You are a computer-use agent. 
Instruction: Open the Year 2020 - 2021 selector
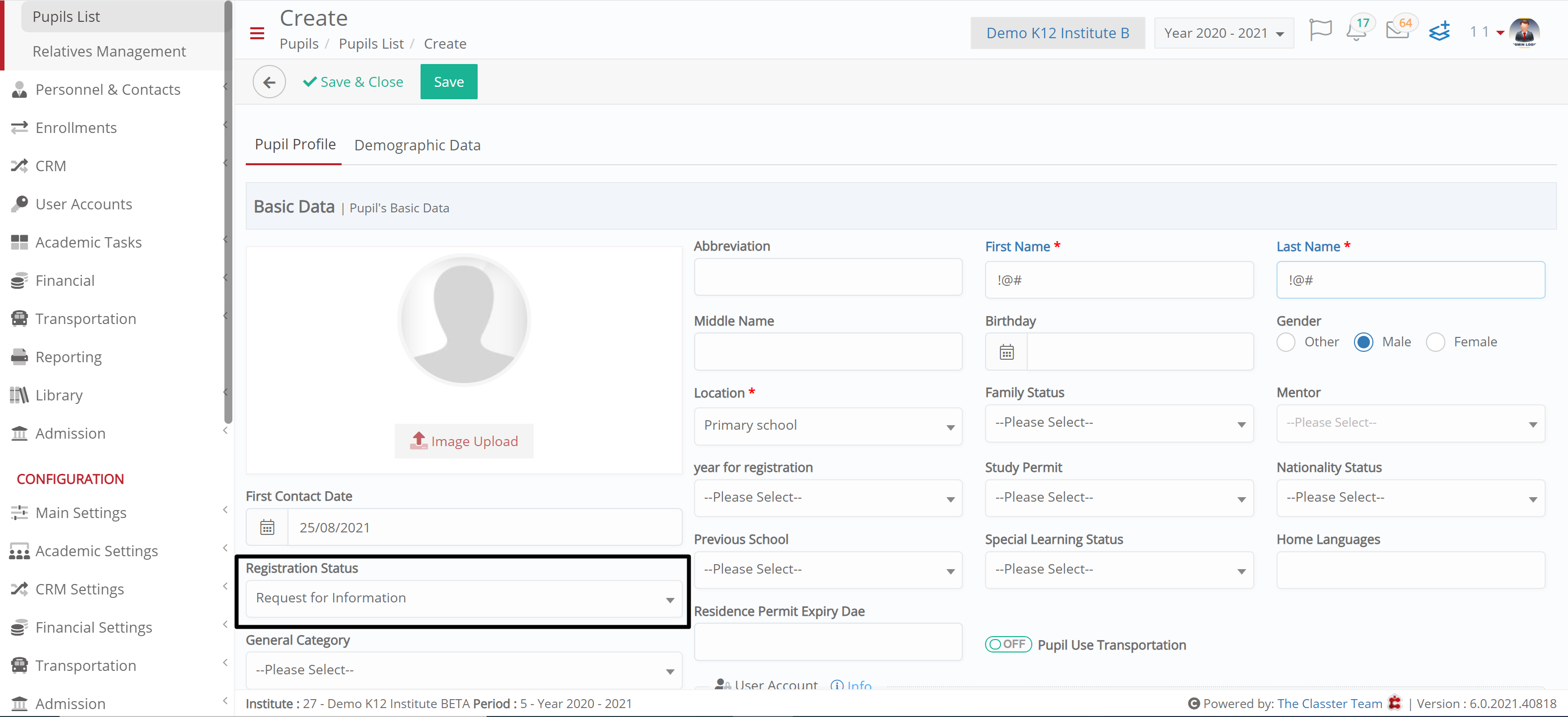point(1223,33)
